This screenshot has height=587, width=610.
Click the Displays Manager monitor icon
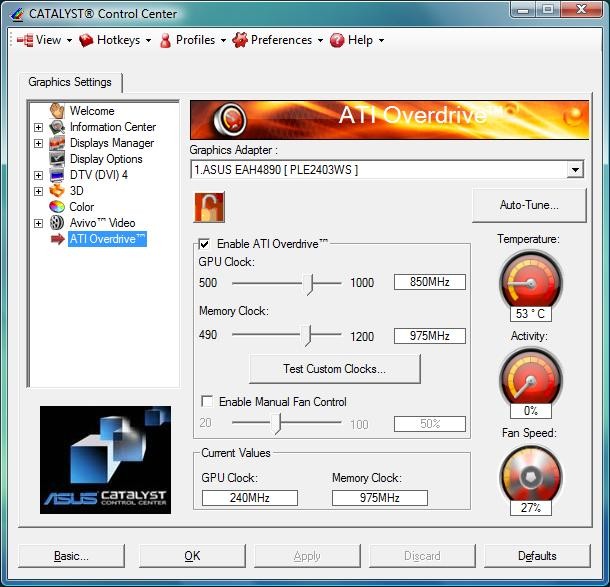(x=57, y=143)
